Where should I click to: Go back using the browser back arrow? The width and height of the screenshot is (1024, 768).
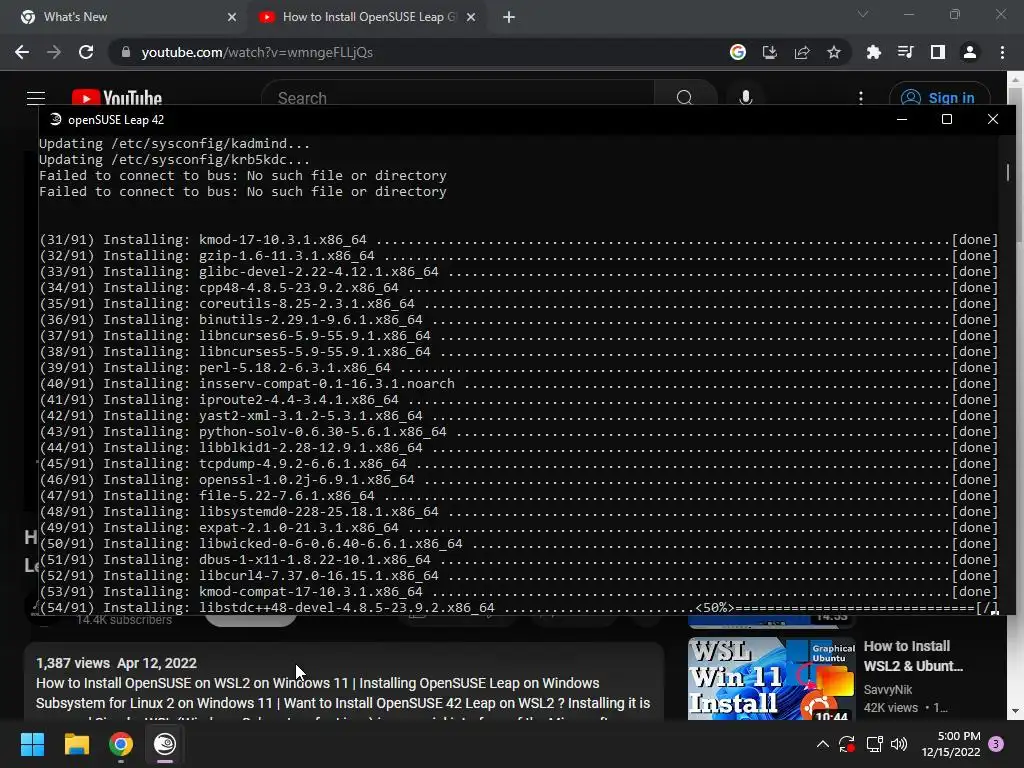(x=22, y=52)
